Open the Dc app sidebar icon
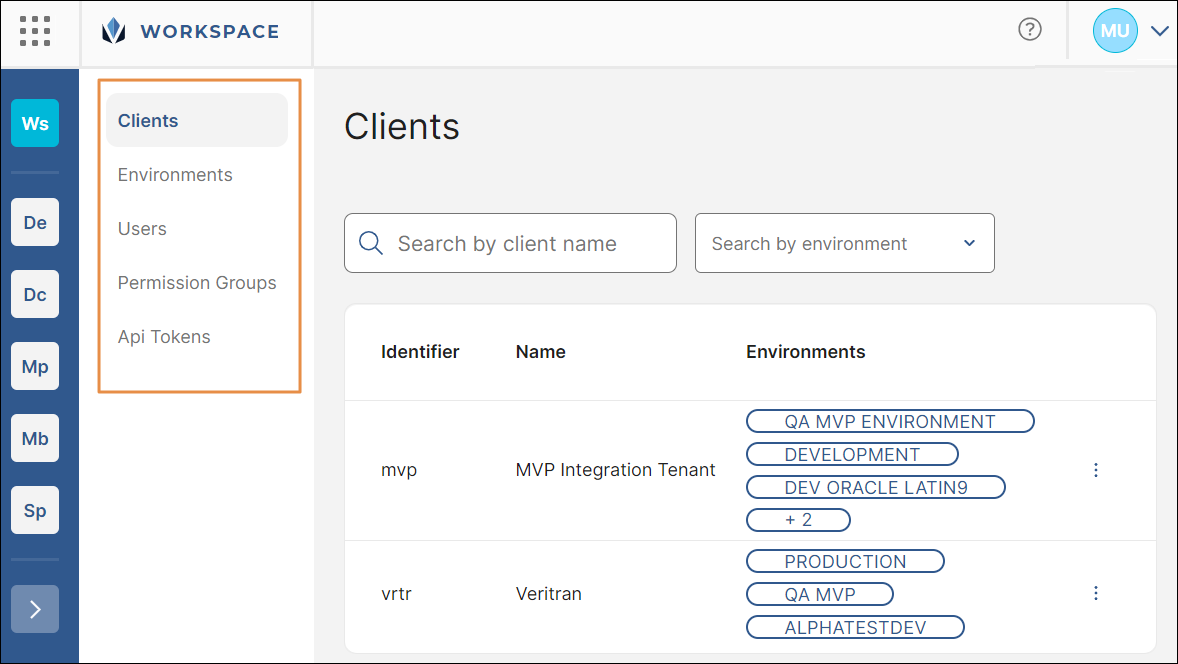 coord(35,295)
